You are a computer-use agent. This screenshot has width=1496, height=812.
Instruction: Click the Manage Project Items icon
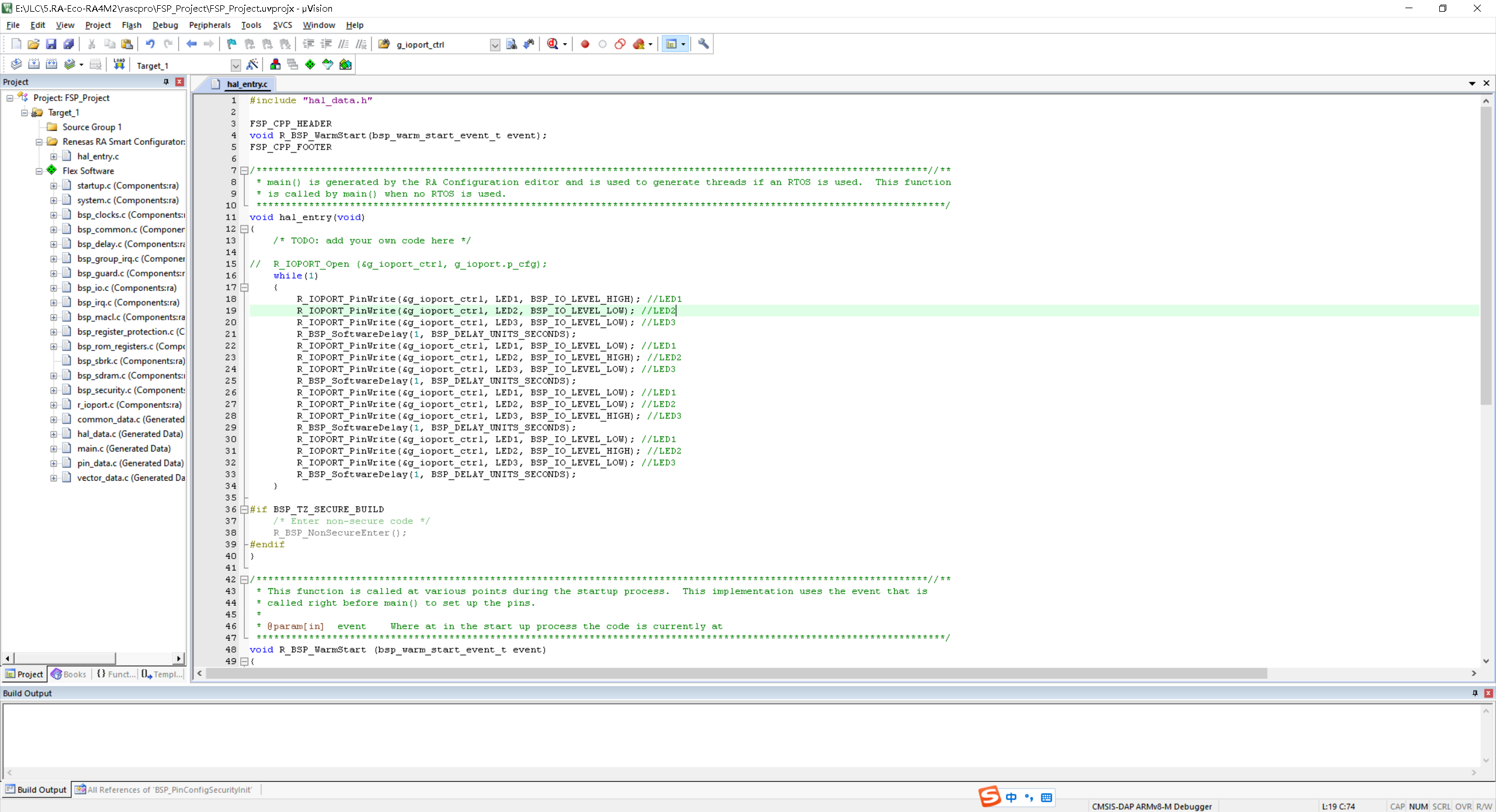point(275,64)
